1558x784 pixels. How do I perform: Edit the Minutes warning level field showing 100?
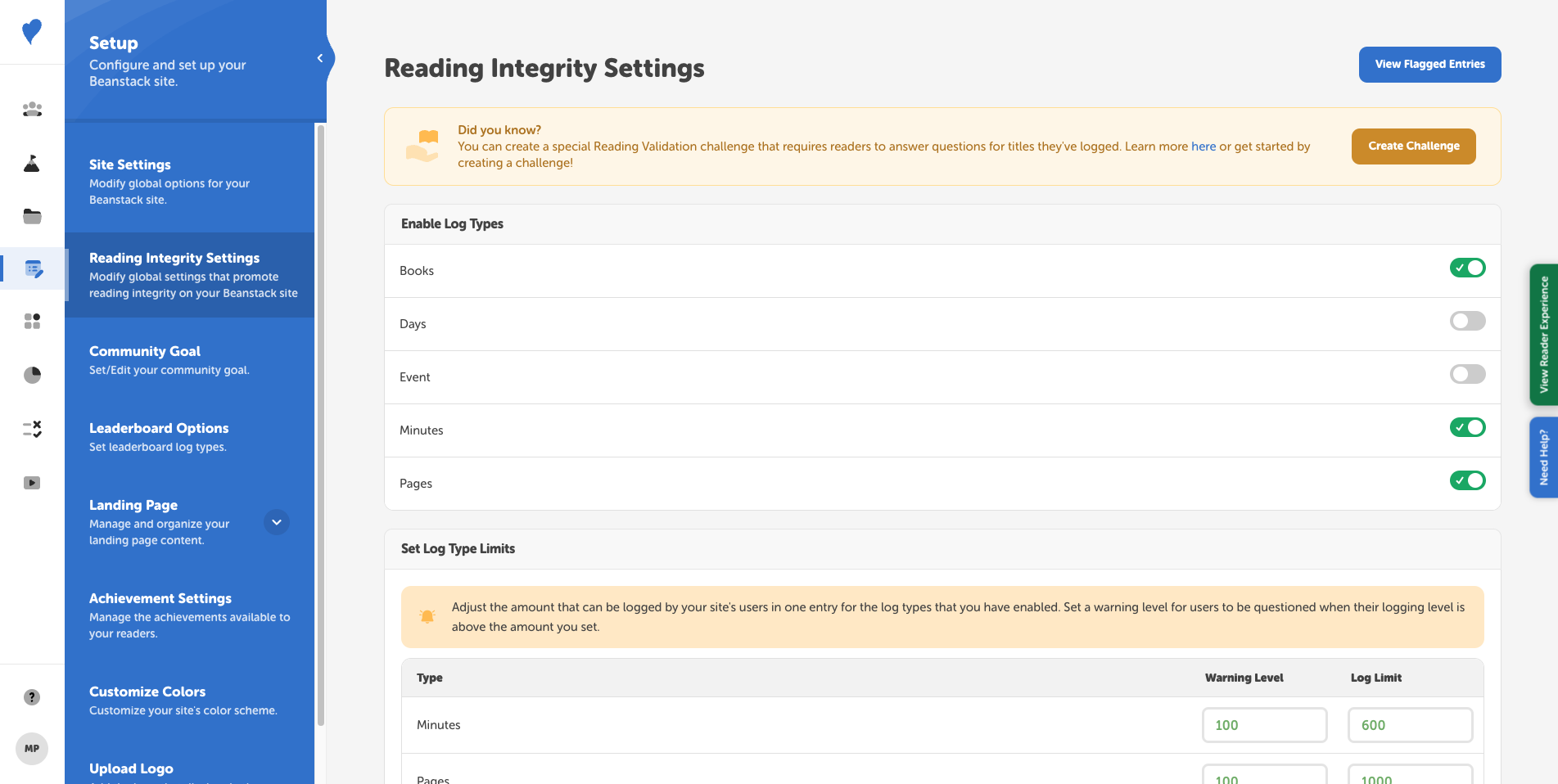(1264, 725)
